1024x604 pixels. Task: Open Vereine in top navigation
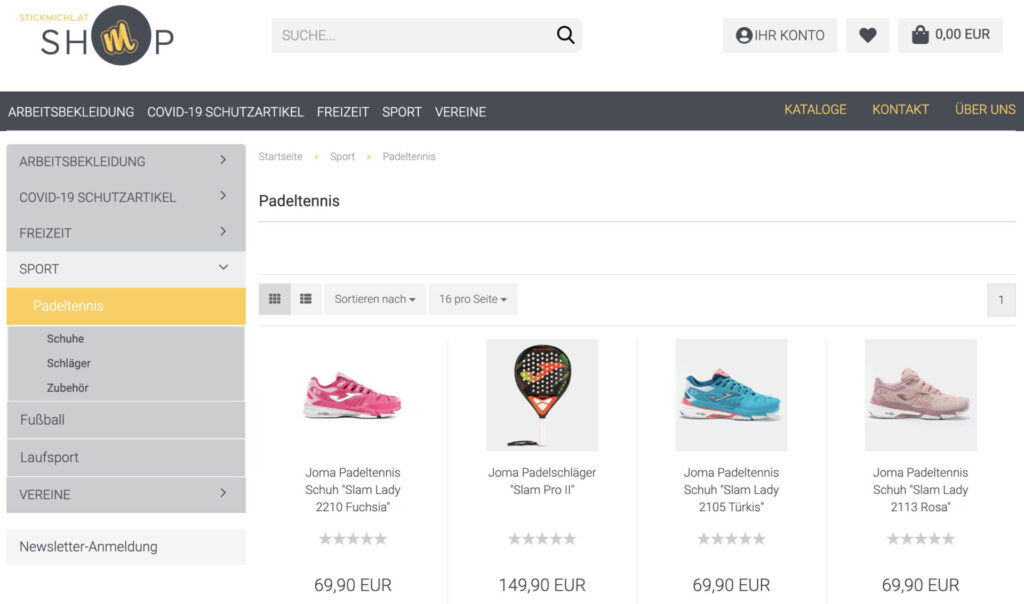click(x=460, y=112)
